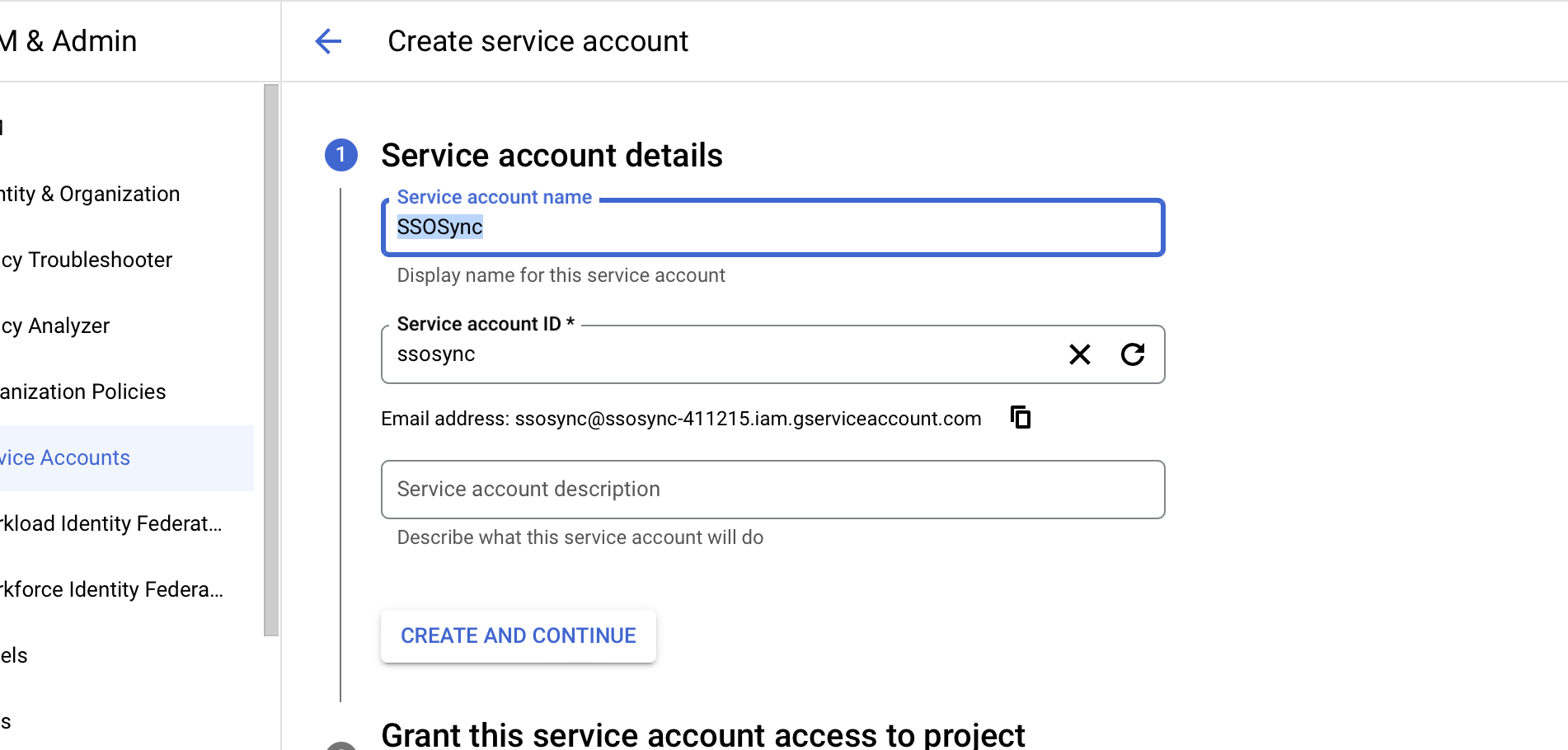The height and width of the screenshot is (750, 1568).
Task: Clear the Service account ID field
Action: tap(1079, 354)
